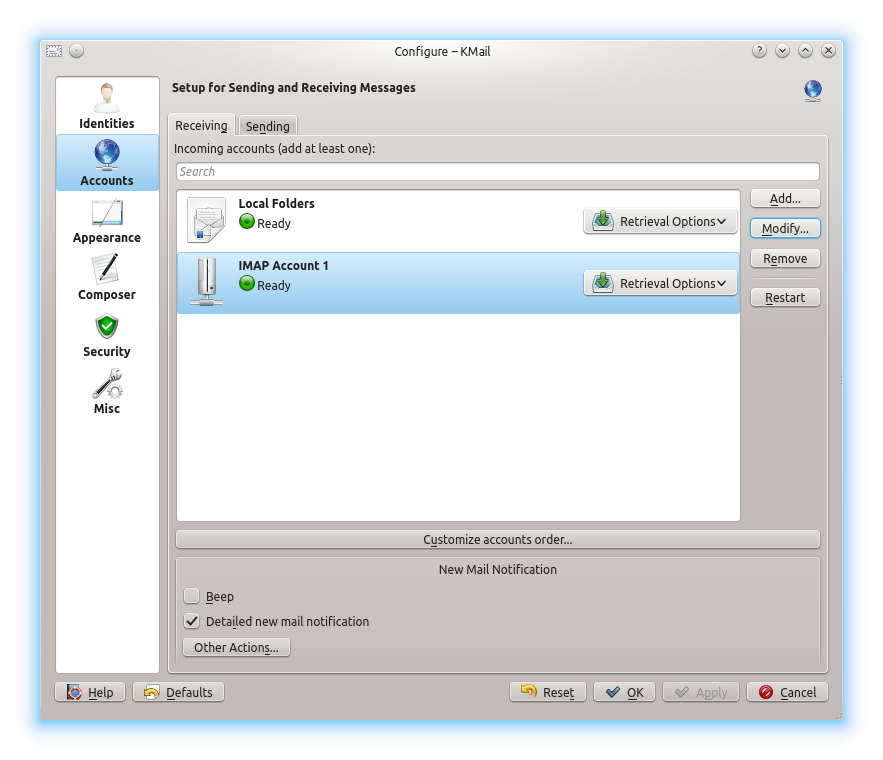
Task: Click the KMail window menu icon in title bar
Action: (x=54, y=51)
